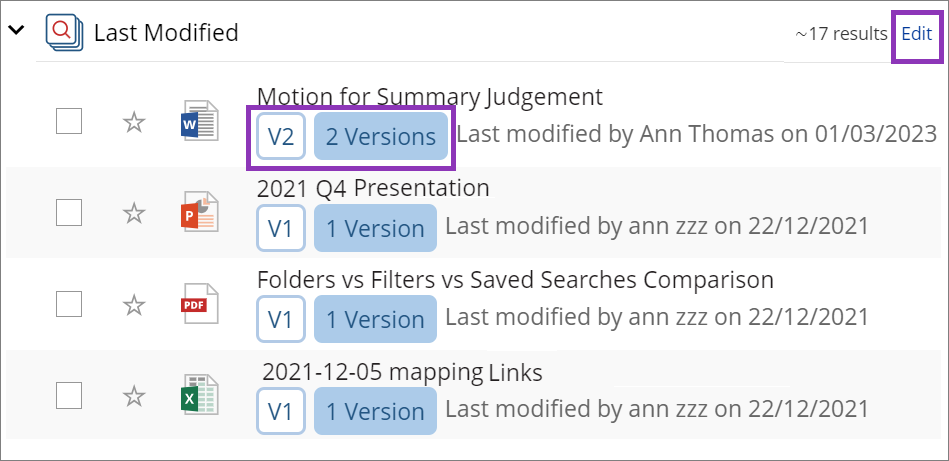Open Motion for Summary Judgement title
This screenshot has height=461, width=949.
pos(429,97)
